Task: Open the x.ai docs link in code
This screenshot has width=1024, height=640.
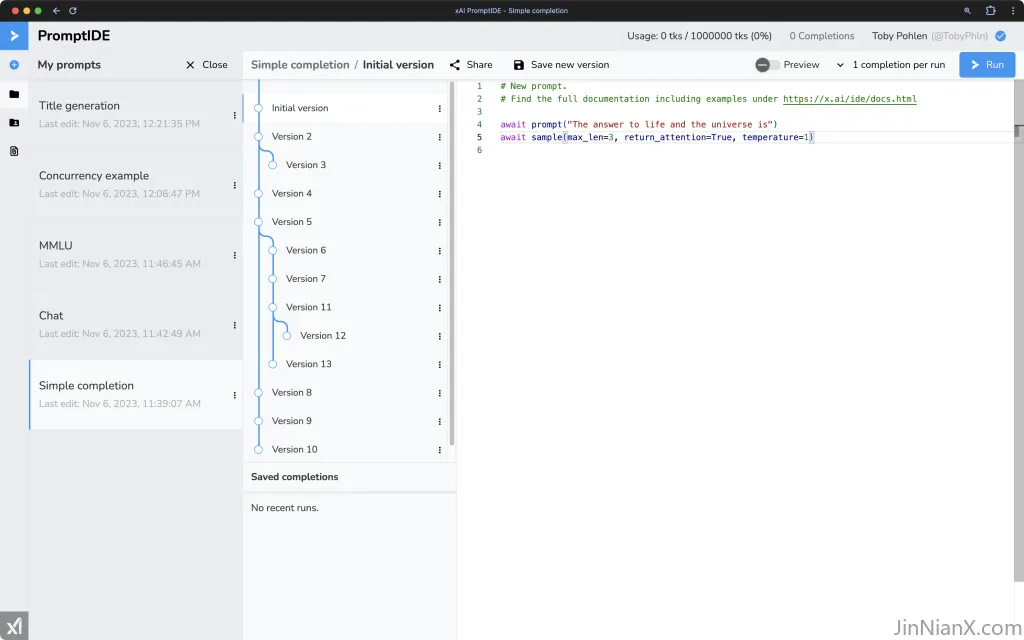Action: coord(850,99)
